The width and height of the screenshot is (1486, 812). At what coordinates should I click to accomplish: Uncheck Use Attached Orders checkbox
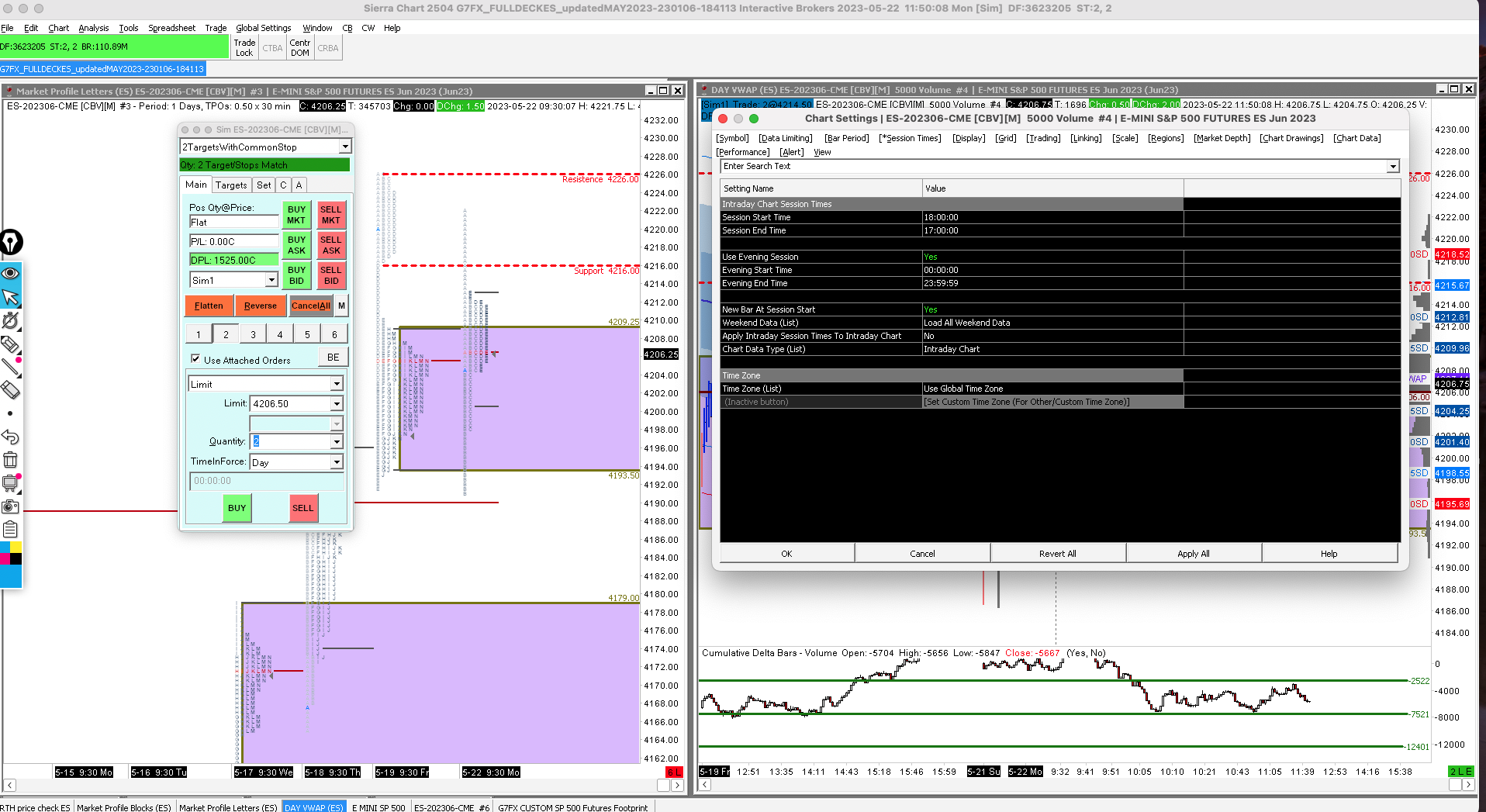pyautogui.click(x=195, y=359)
